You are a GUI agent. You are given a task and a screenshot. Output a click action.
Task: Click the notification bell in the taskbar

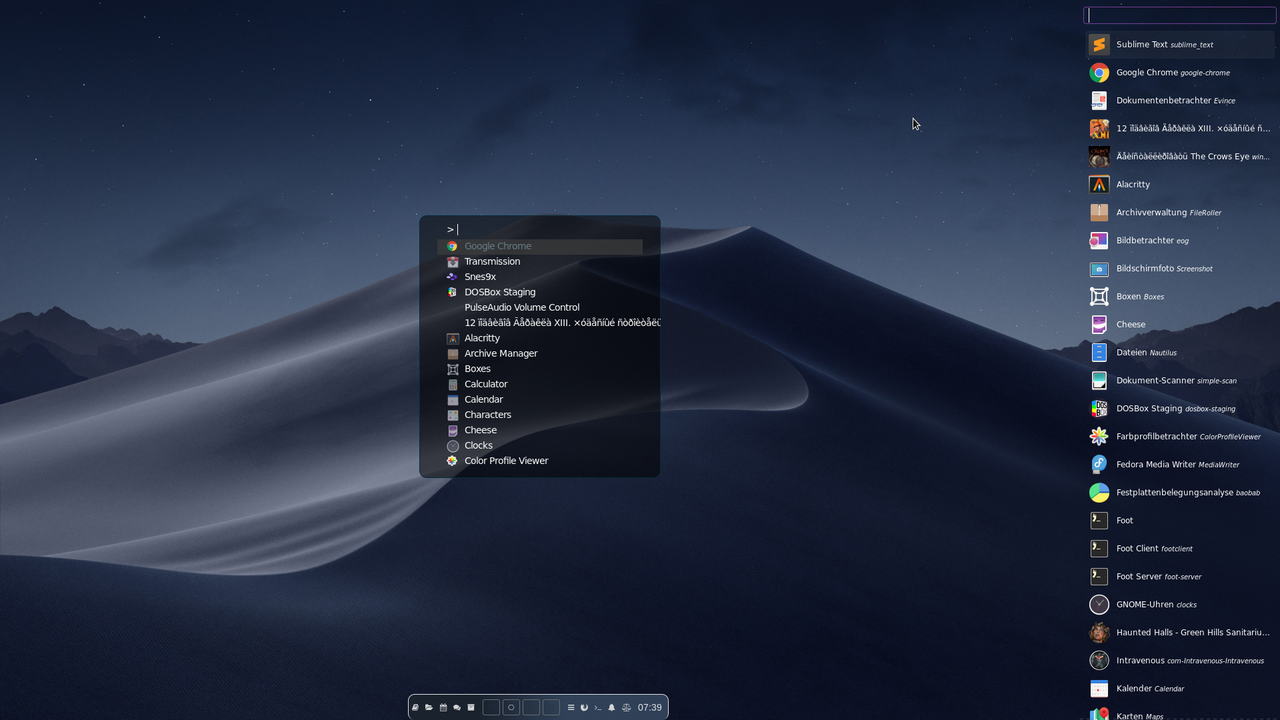(611, 707)
